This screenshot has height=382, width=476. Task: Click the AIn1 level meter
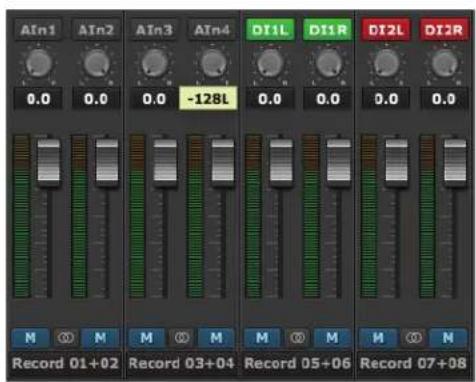pos(22,216)
